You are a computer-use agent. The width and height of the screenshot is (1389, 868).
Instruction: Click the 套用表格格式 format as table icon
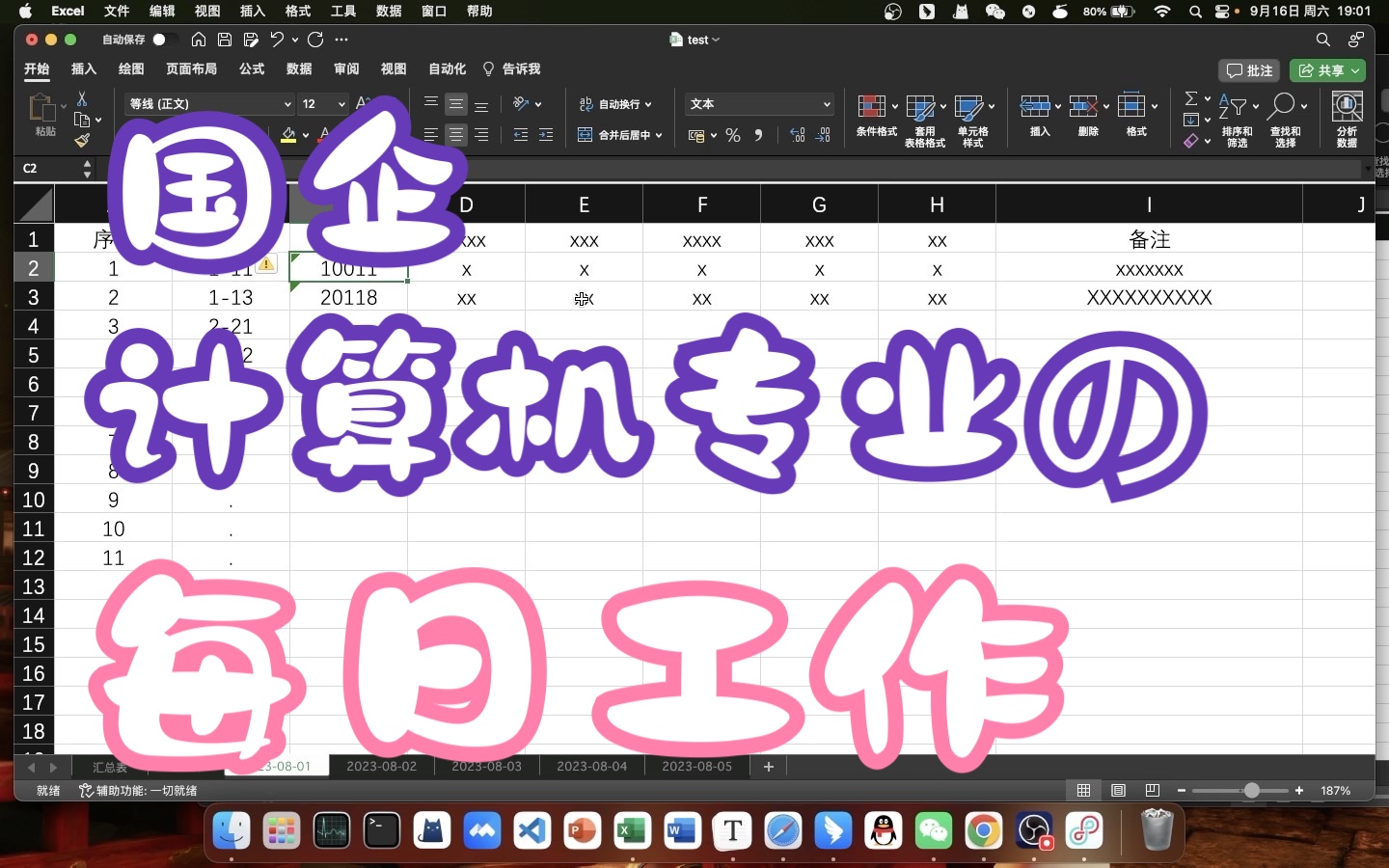[x=920, y=106]
